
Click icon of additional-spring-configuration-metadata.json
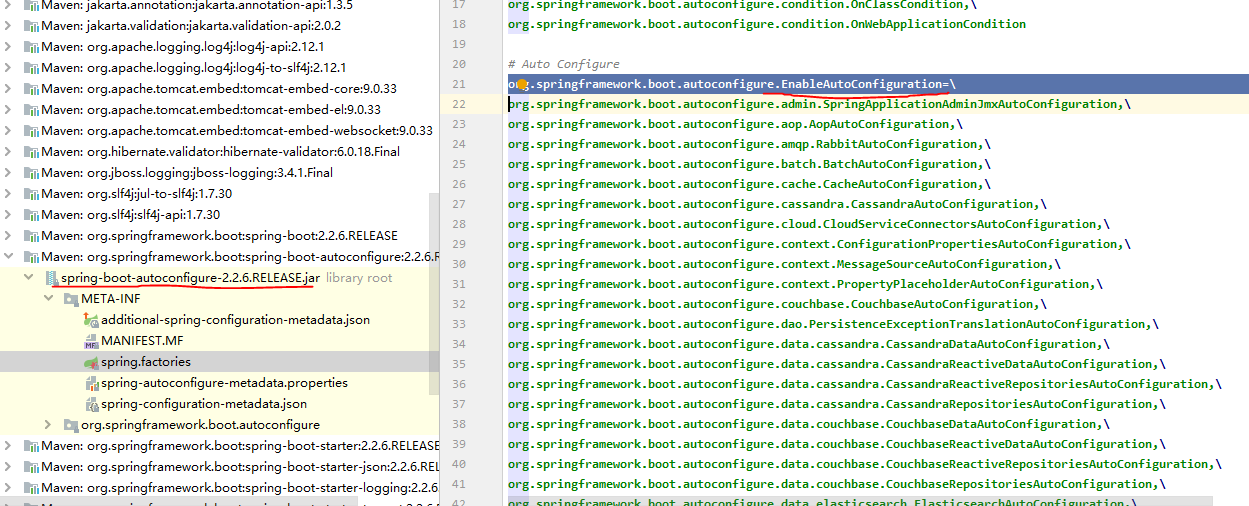tap(91, 320)
